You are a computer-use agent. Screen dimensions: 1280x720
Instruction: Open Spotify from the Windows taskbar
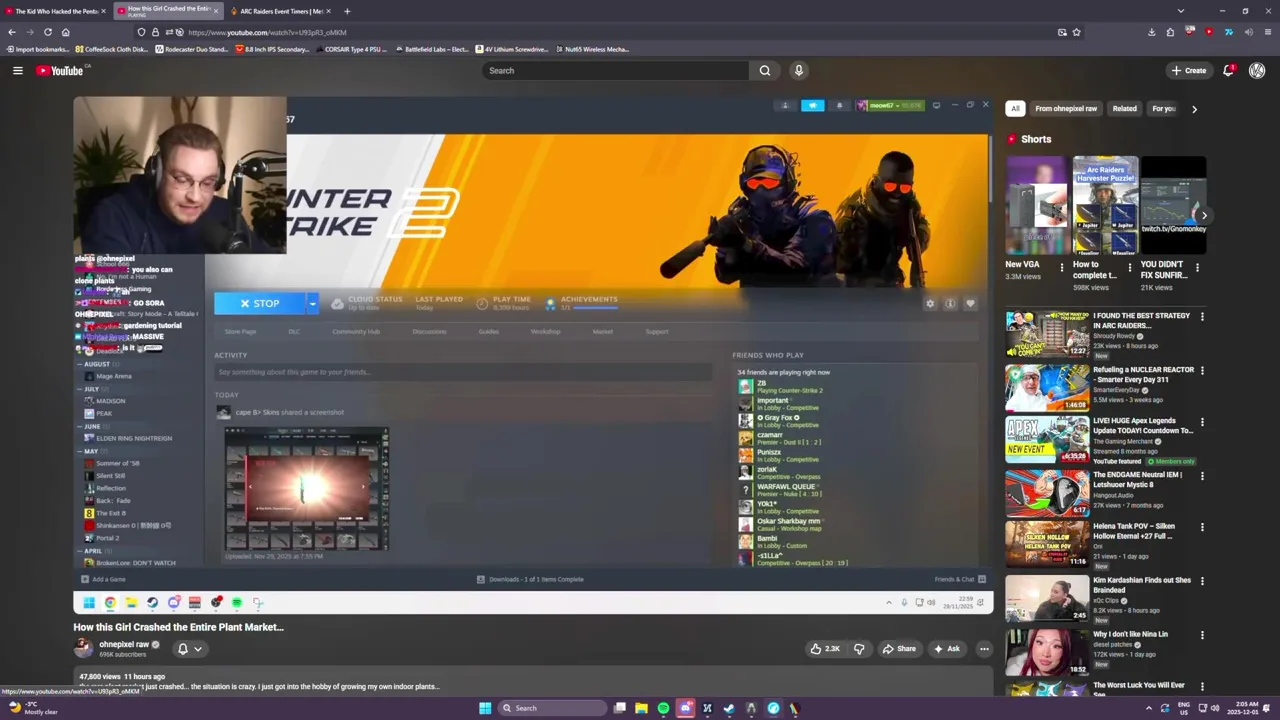pos(663,708)
